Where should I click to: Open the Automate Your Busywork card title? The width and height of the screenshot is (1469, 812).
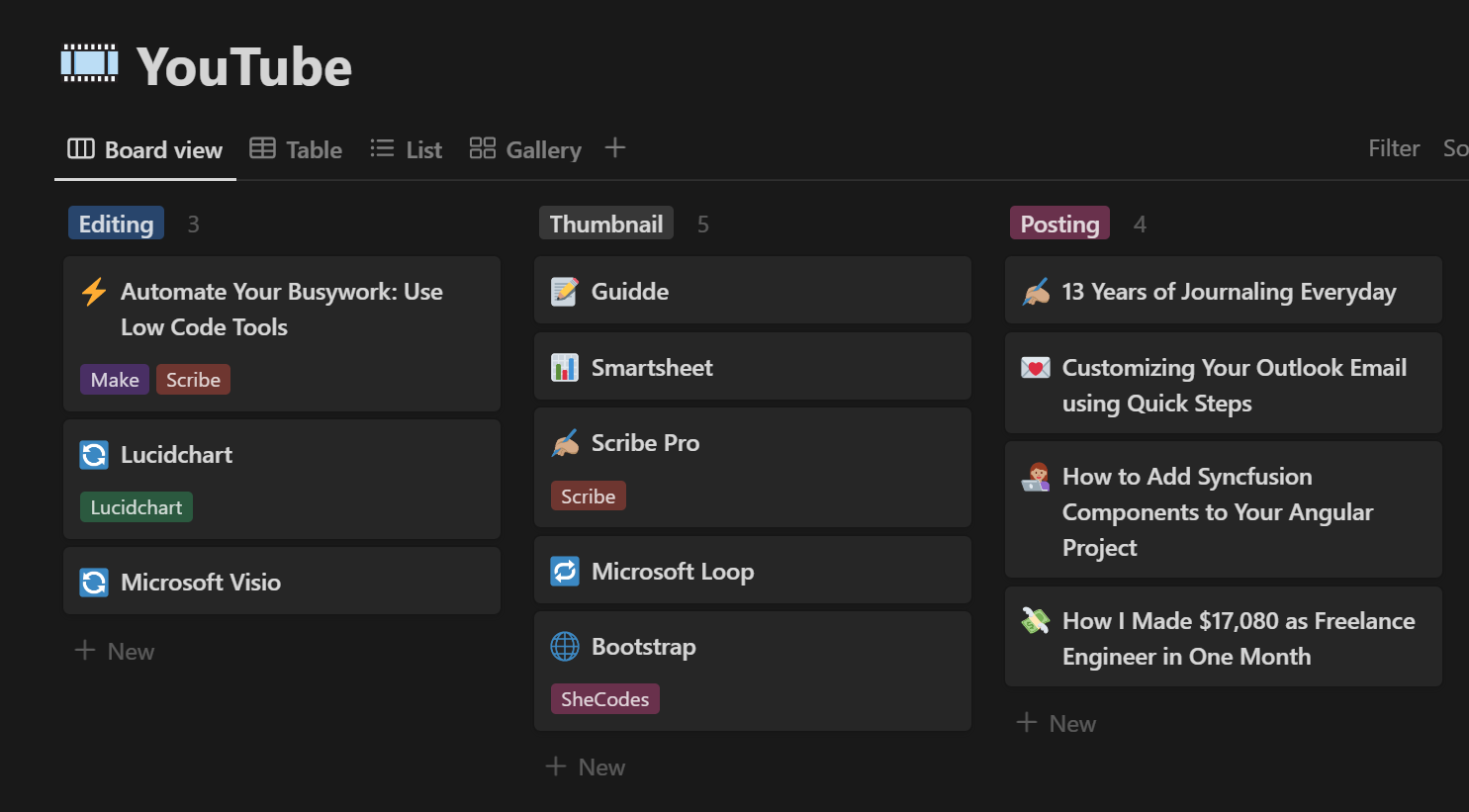click(x=282, y=310)
